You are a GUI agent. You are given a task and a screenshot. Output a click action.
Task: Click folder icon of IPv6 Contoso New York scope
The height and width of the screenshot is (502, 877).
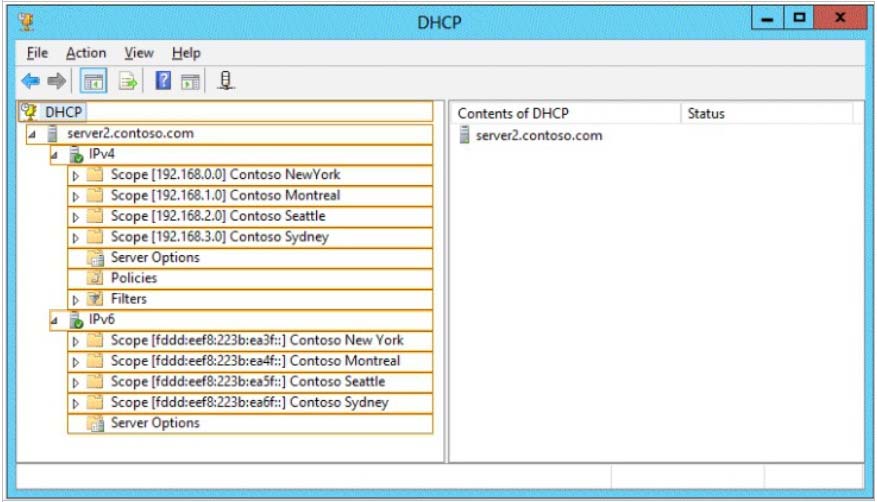pyautogui.click(x=95, y=340)
